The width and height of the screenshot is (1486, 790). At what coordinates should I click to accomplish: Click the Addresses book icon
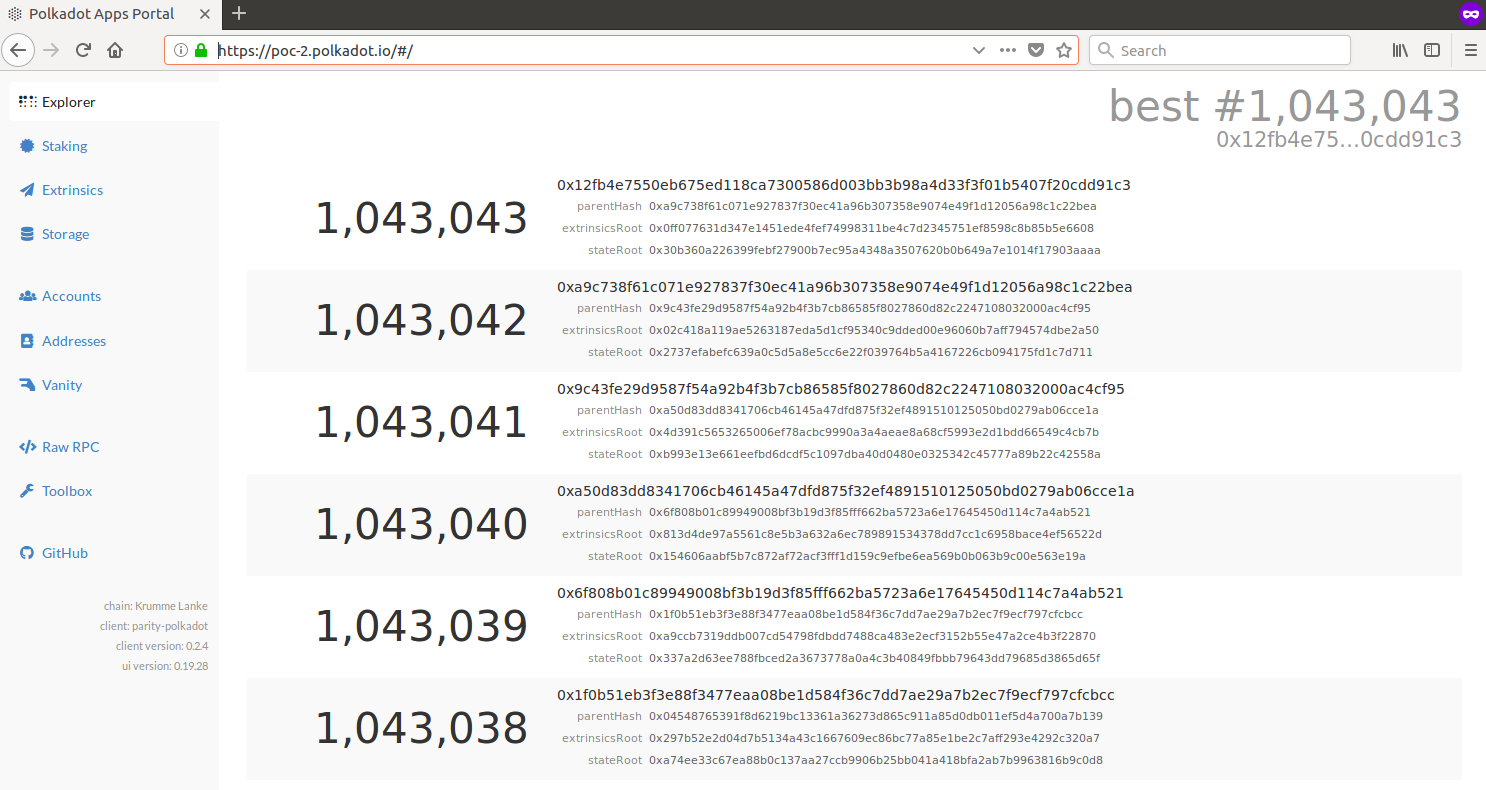27,341
